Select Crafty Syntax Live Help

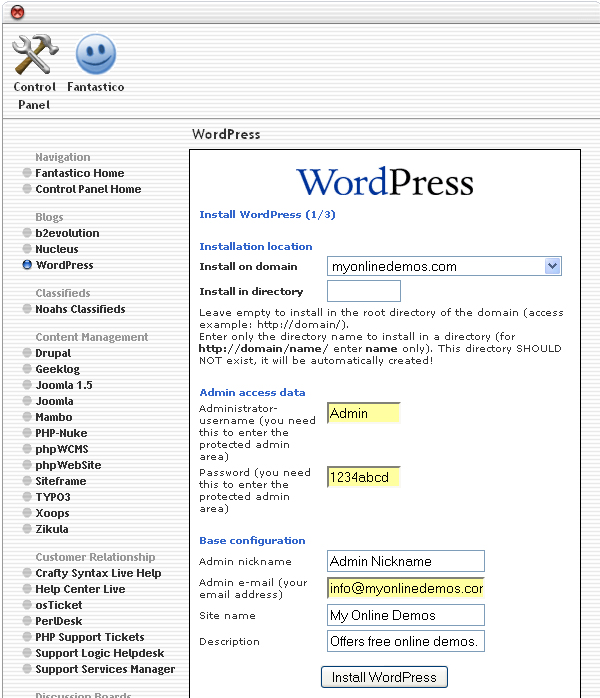tap(98, 573)
